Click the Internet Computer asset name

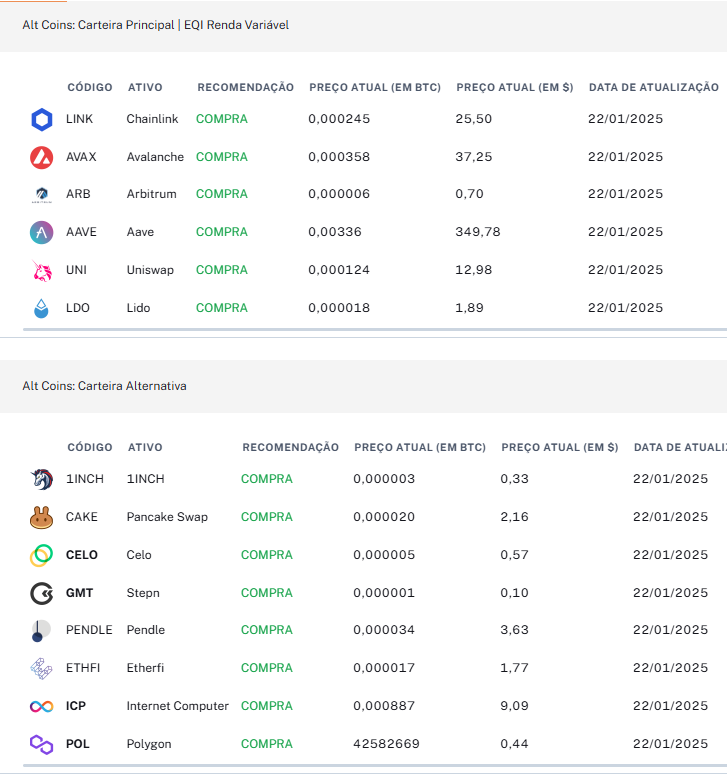tap(177, 706)
